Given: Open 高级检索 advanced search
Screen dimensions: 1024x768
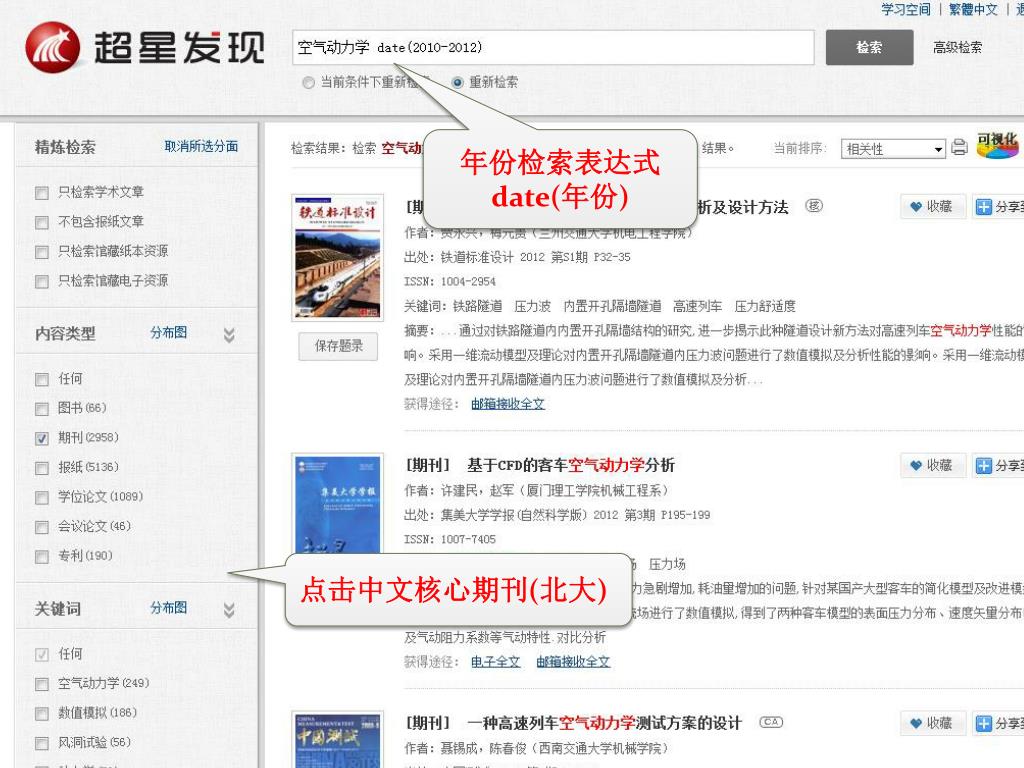Looking at the screenshot, I should tap(957, 47).
